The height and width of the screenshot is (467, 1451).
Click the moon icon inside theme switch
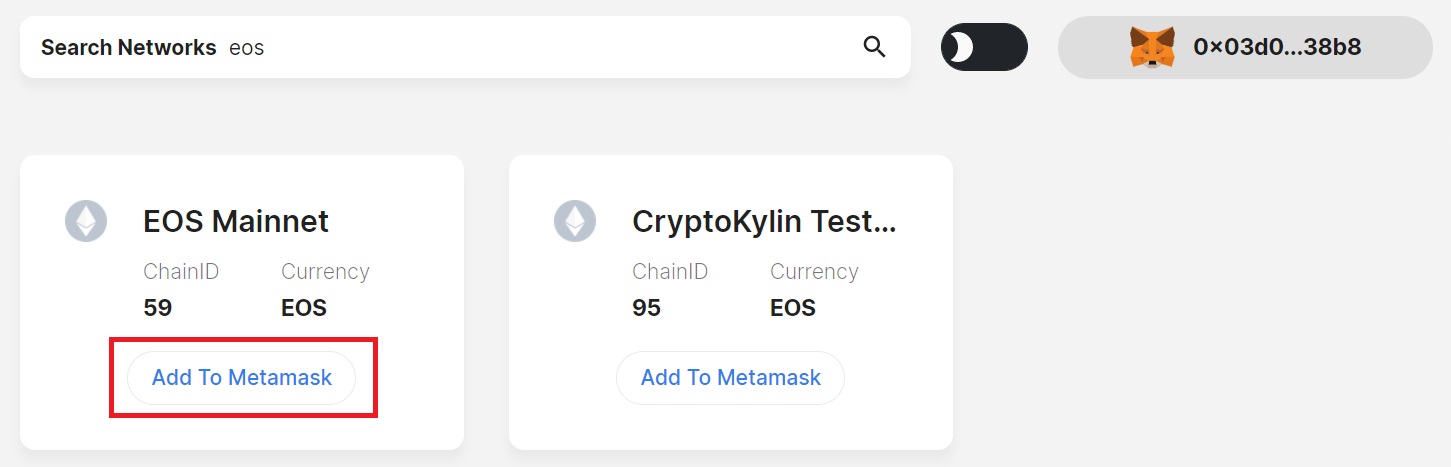(x=960, y=47)
